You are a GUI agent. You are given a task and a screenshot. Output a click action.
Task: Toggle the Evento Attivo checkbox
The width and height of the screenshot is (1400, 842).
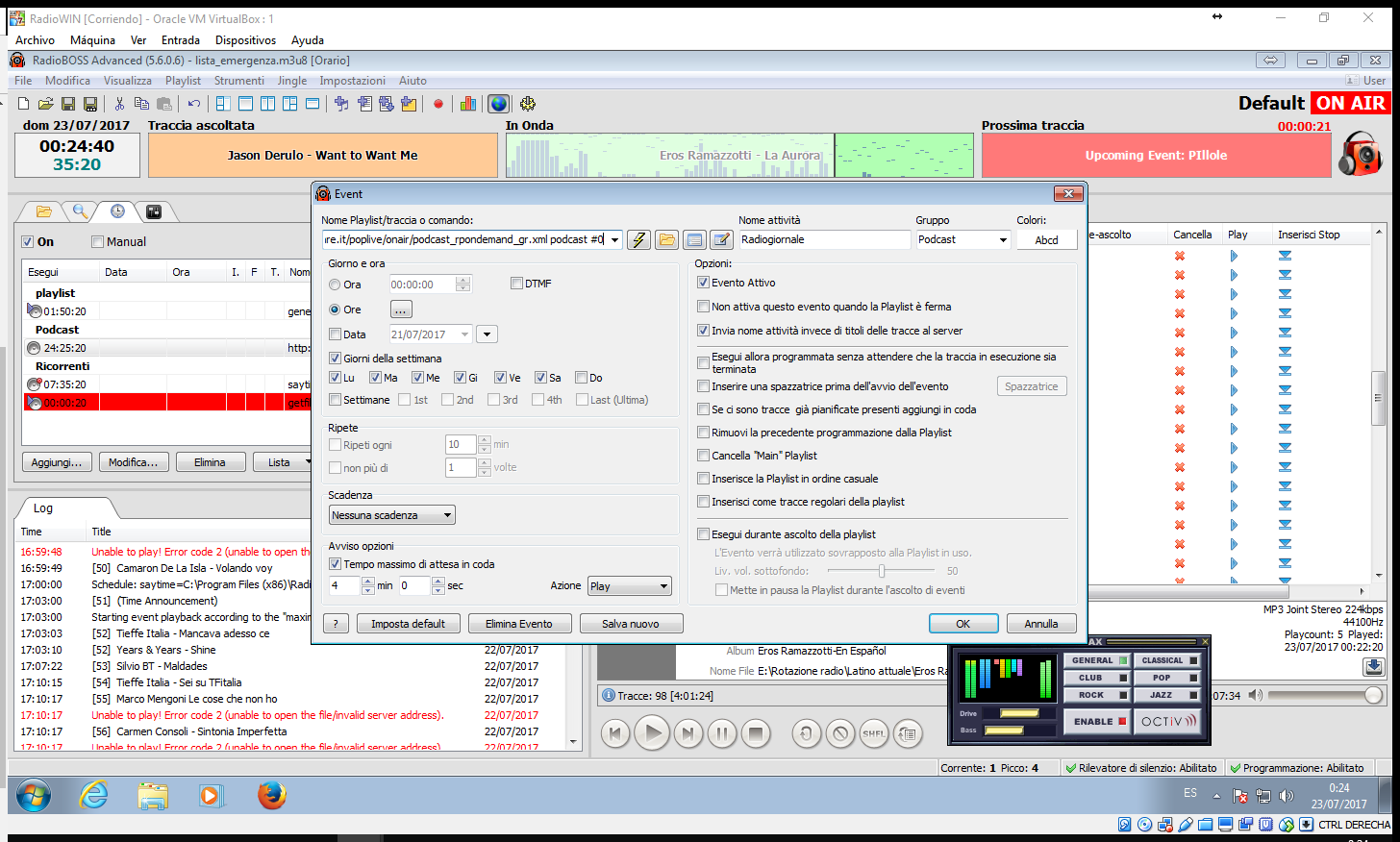coord(703,283)
